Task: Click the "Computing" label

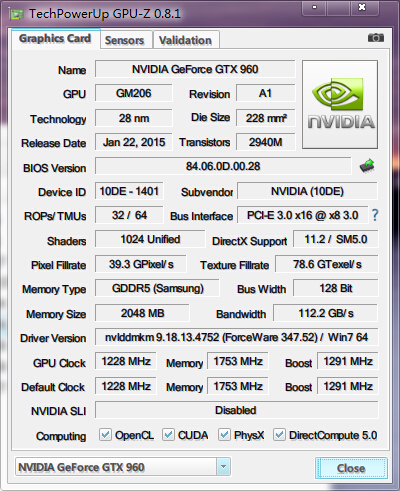Action: tap(61, 436)
